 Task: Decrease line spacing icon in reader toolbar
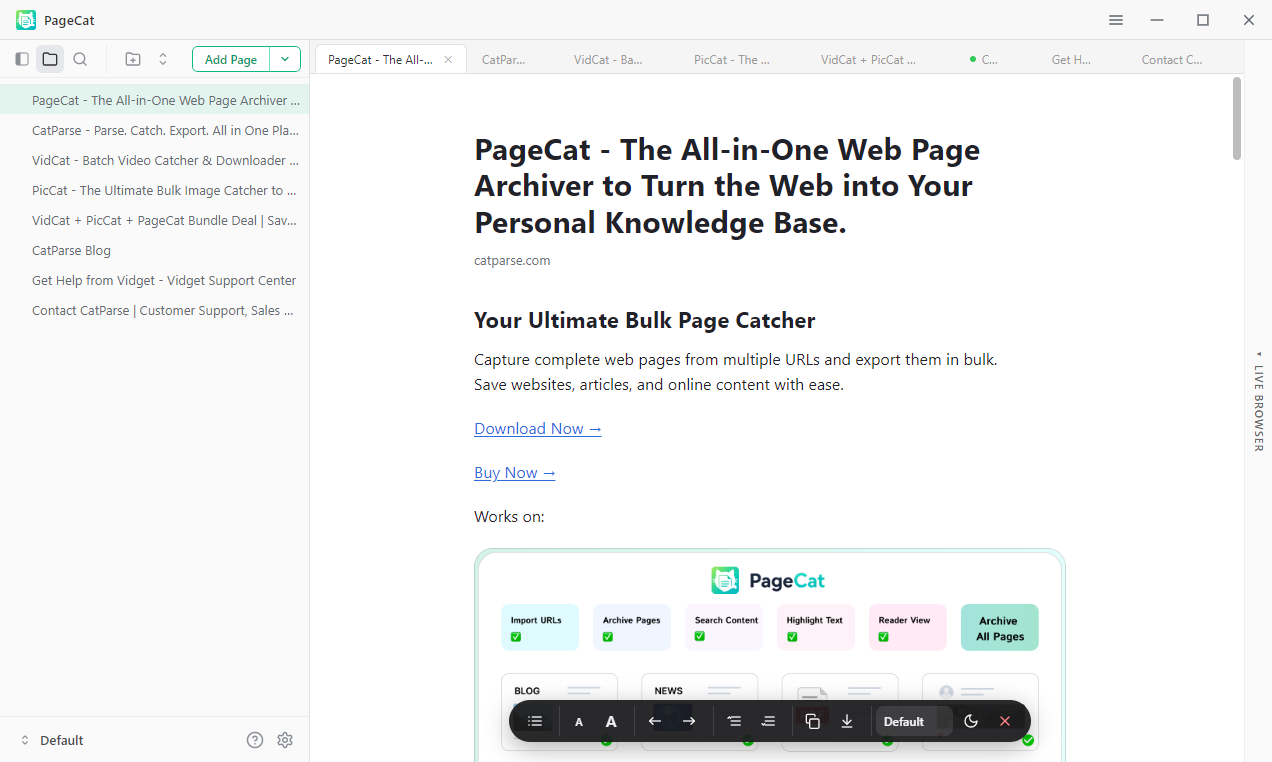(734, 721)
